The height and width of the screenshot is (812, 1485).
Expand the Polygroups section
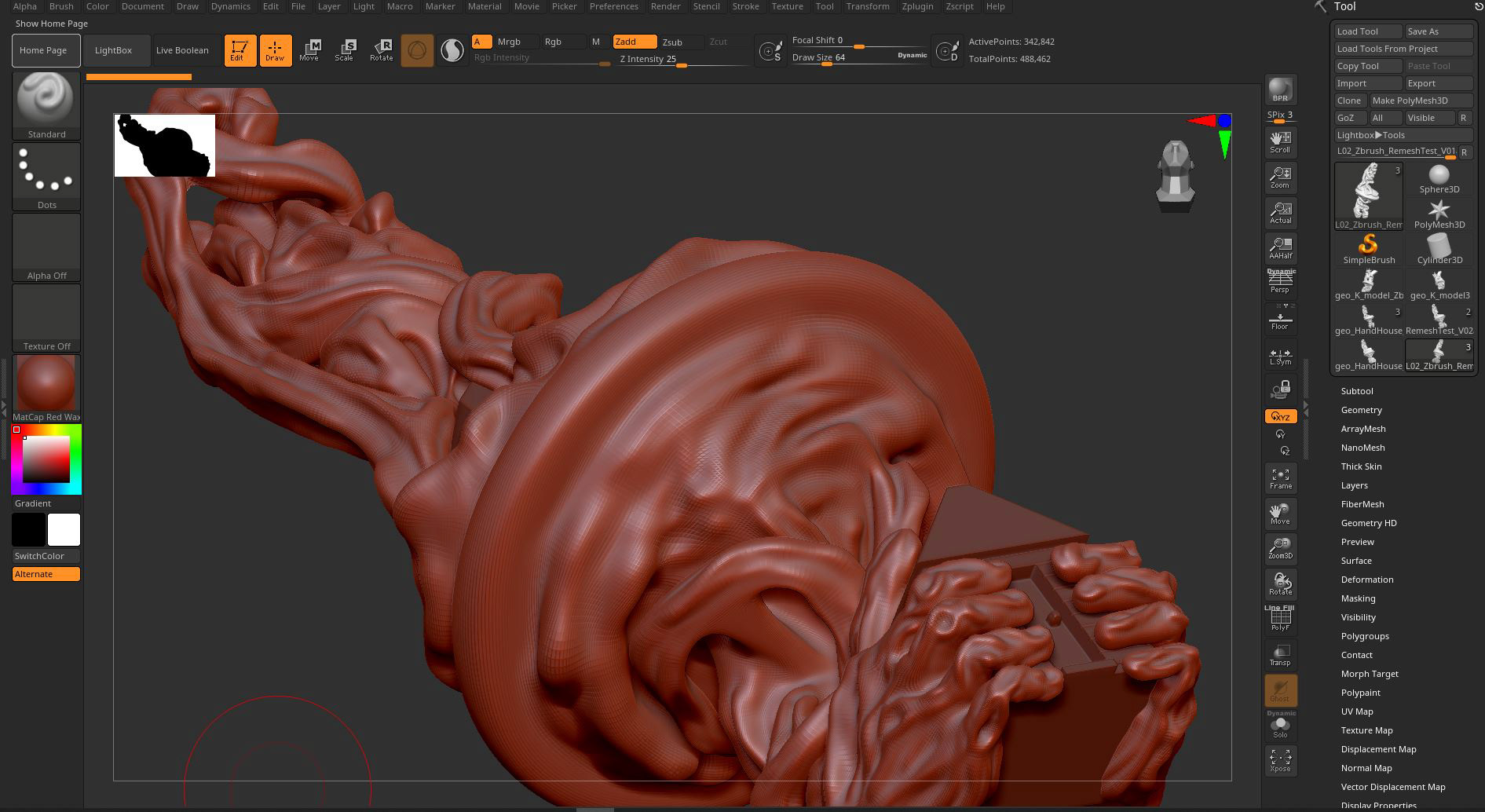tap(1365, 636)
